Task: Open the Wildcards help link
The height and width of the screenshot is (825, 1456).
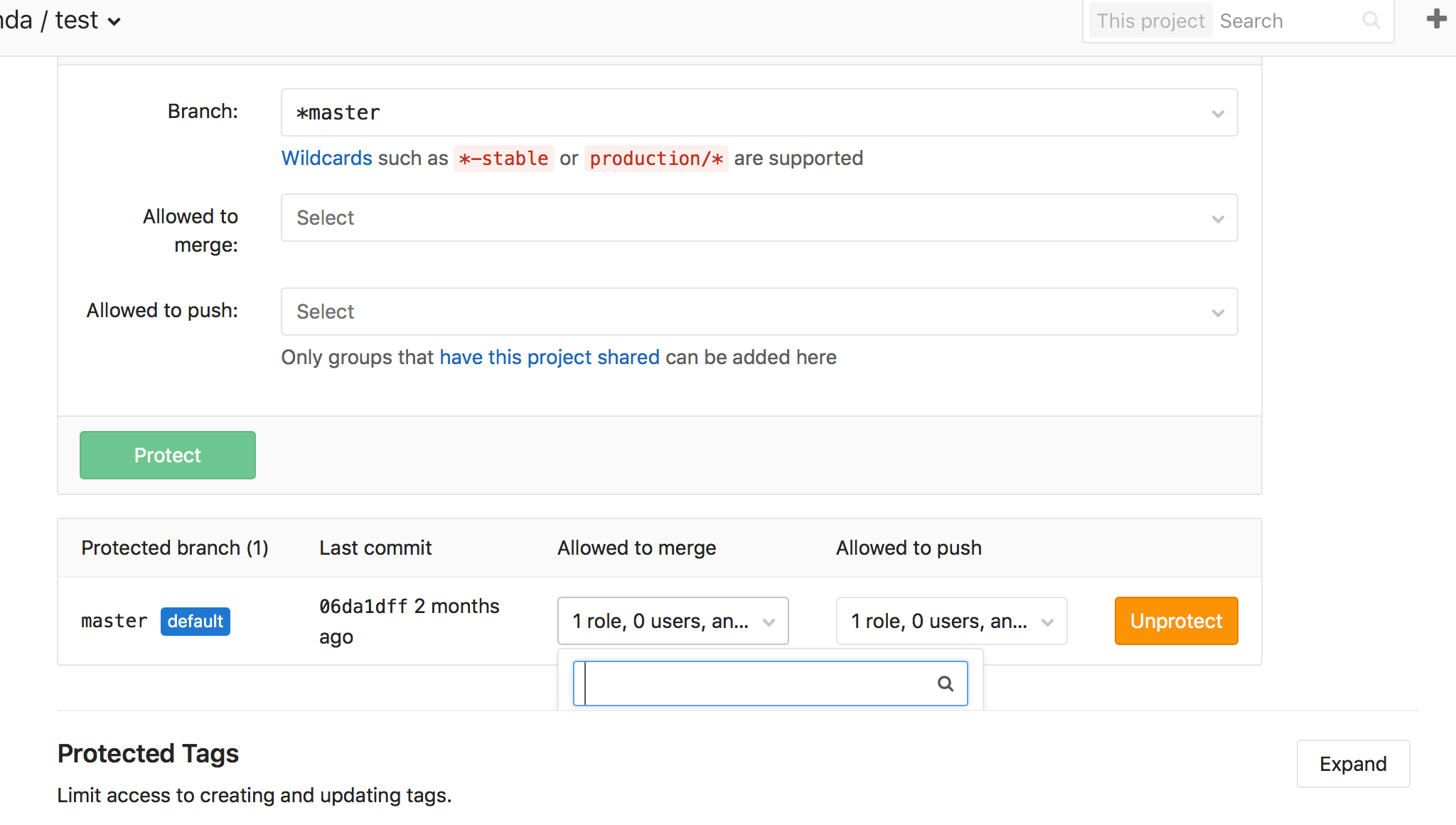Action: [326, 158]
